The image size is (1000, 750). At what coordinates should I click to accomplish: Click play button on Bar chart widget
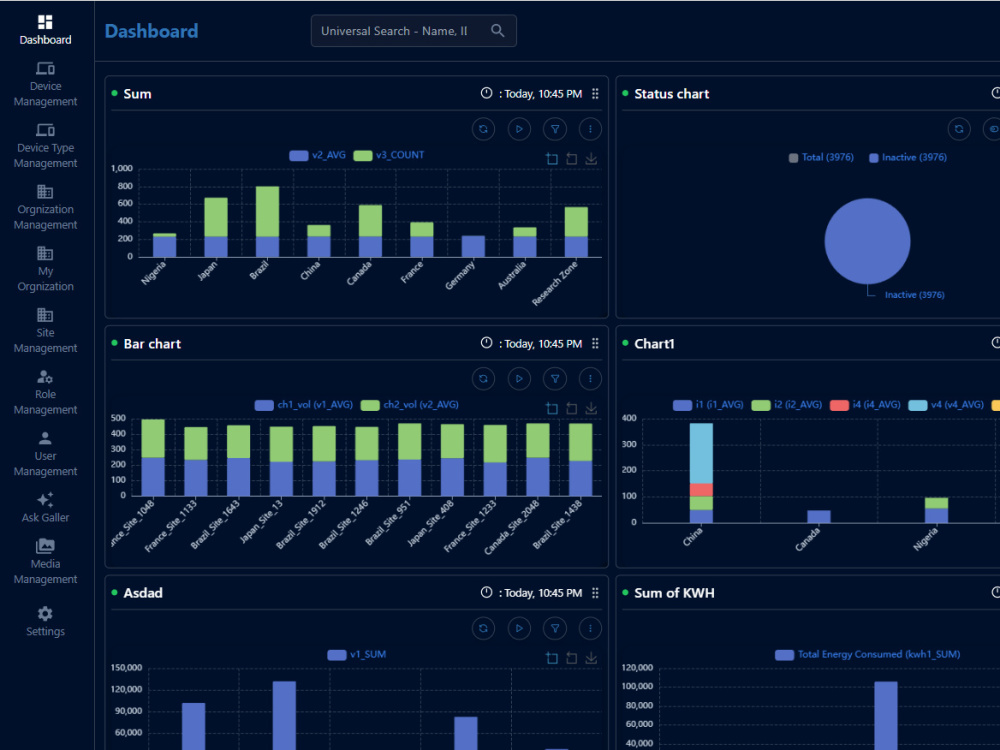[x=519, y=379]
